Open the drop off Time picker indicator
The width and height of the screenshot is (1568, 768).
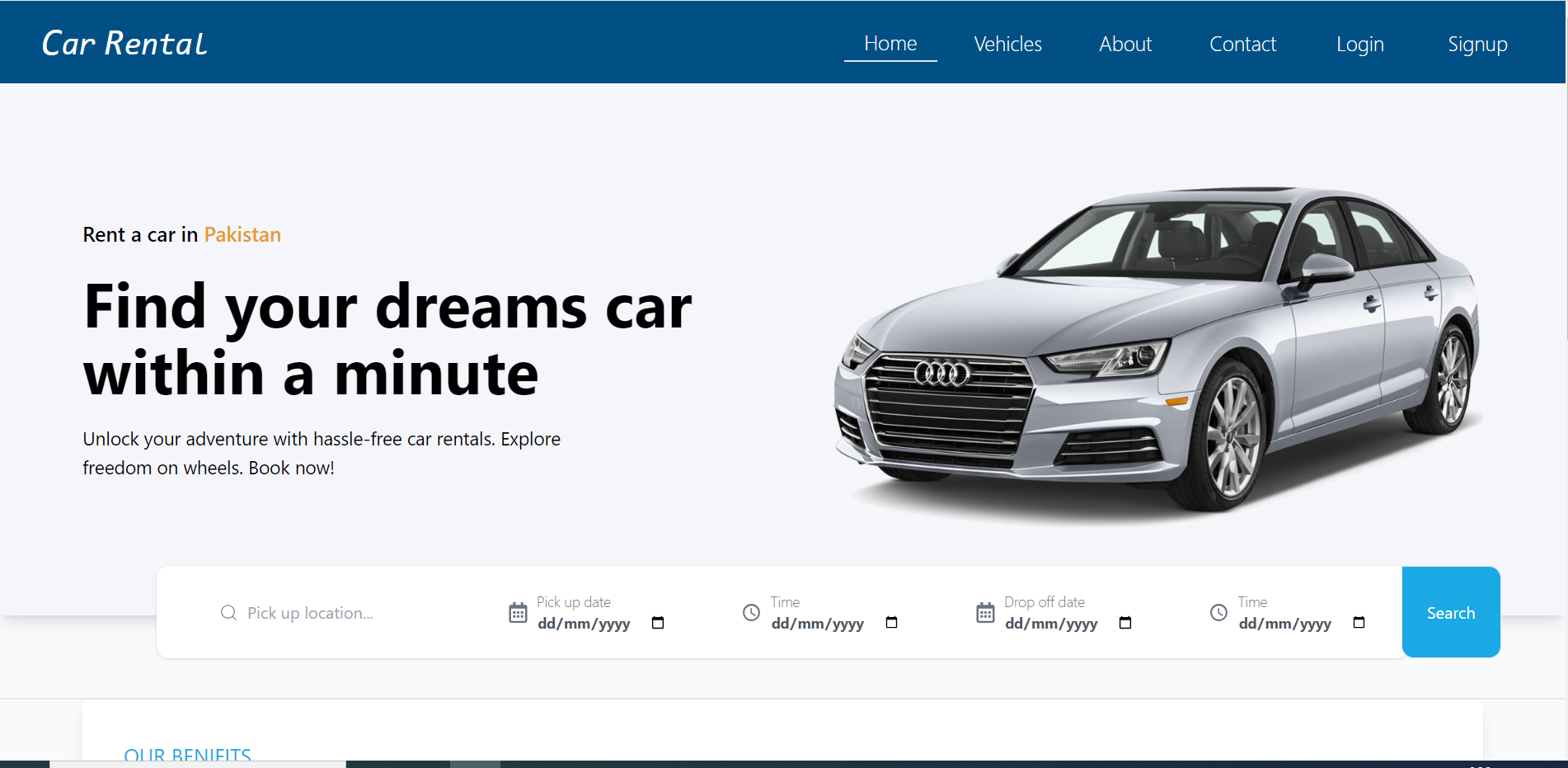1359,623
